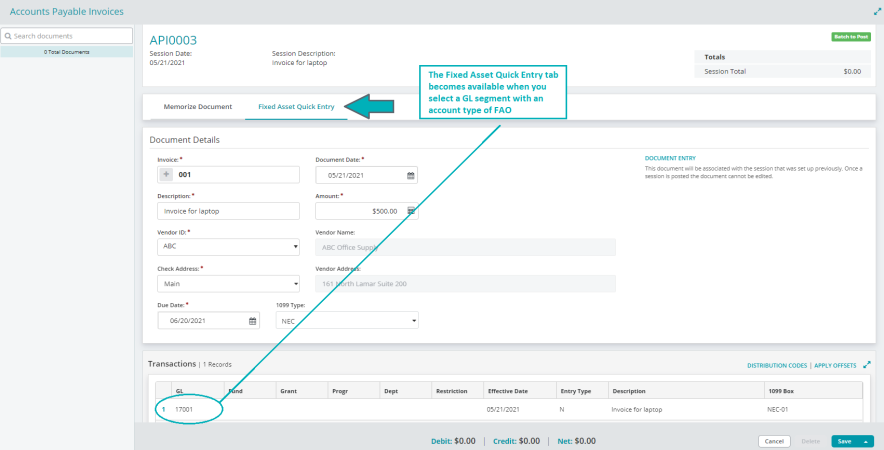Screen dimensions: 884x450
Task: Click the Save button
Action: pyautogui.click(x=845, y=441)
